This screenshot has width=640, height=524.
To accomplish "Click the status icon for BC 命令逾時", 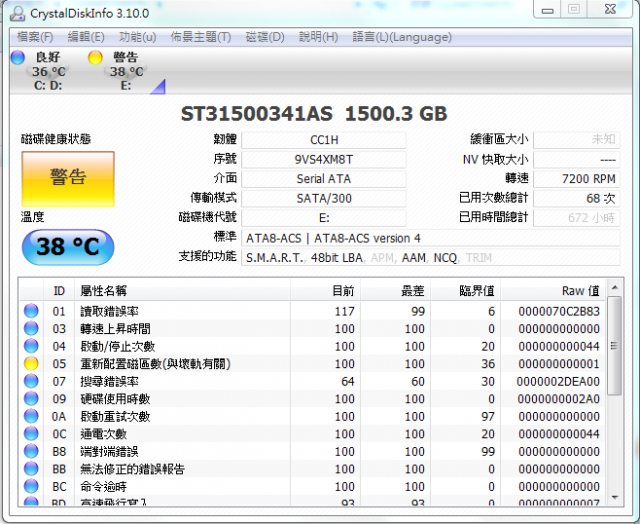I will (x=31, y=486).
